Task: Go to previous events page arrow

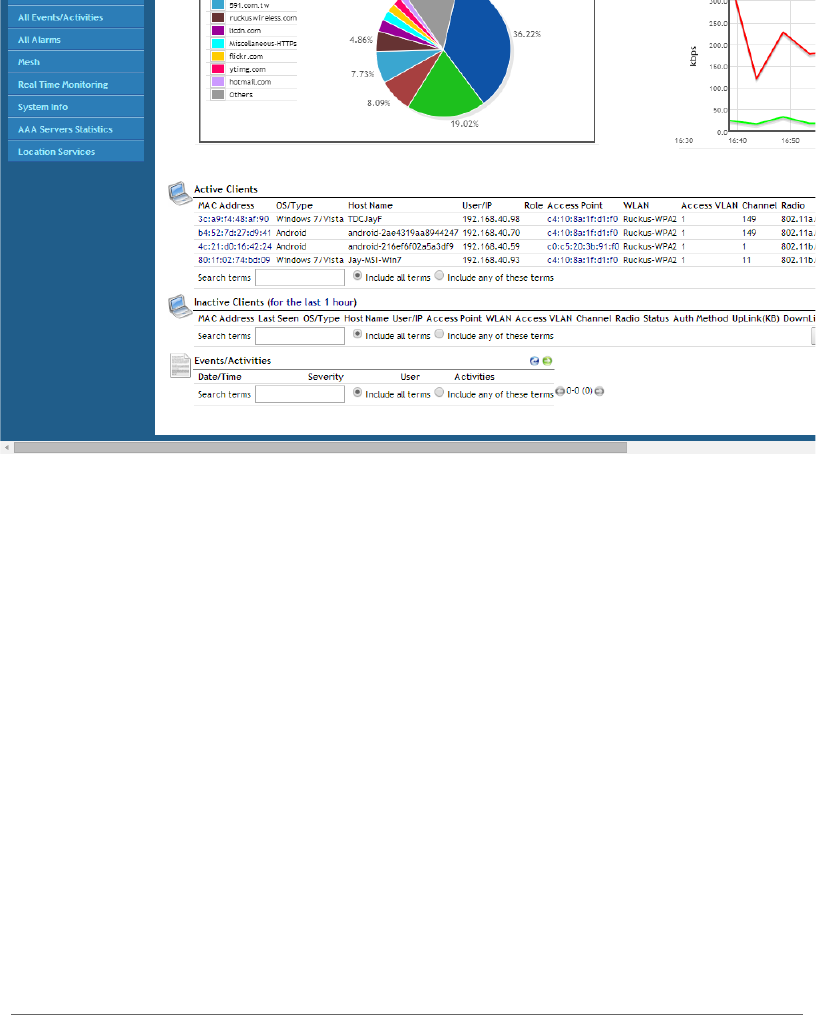Action: click(x=560, y=391)
